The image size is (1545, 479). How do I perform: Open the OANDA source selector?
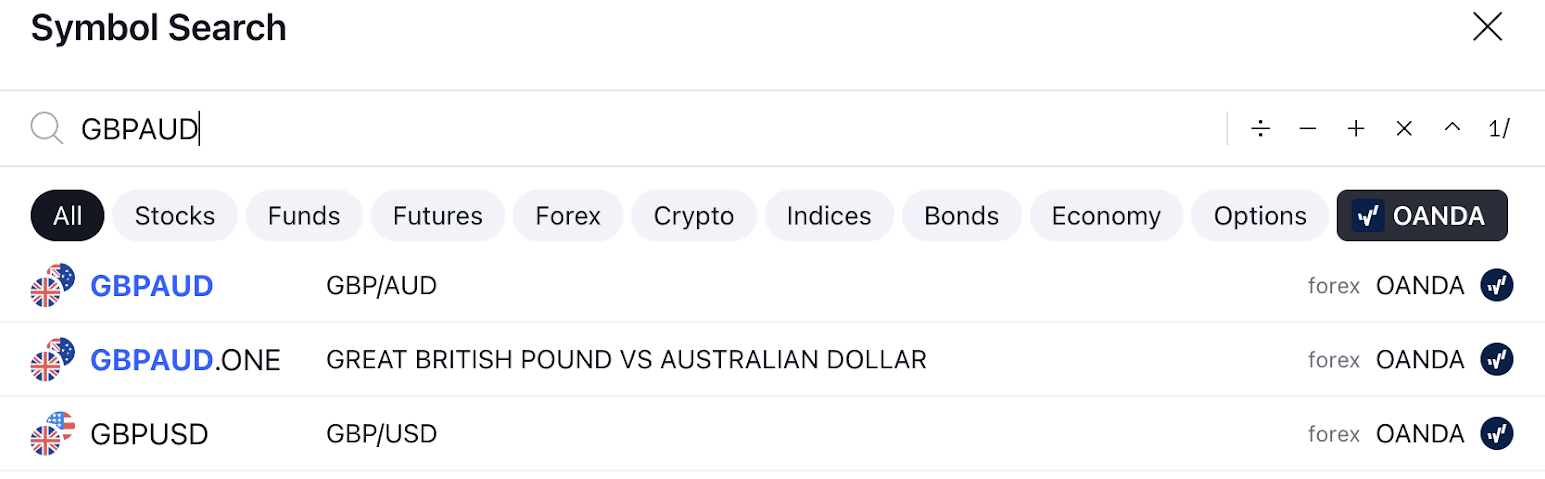point(1422,216)
